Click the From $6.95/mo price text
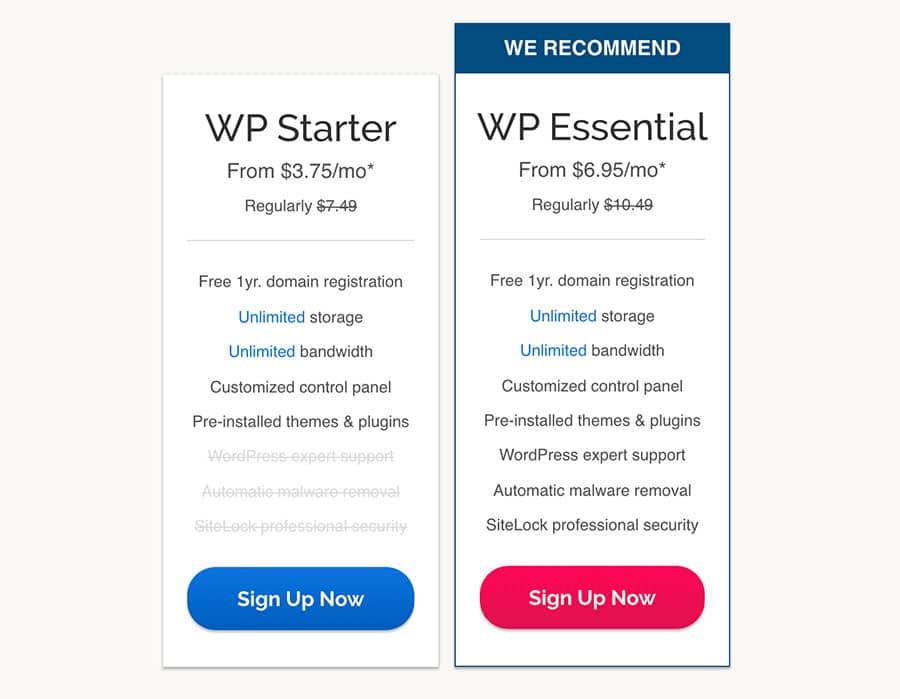The image size is (900, 699). pos(592,170)
